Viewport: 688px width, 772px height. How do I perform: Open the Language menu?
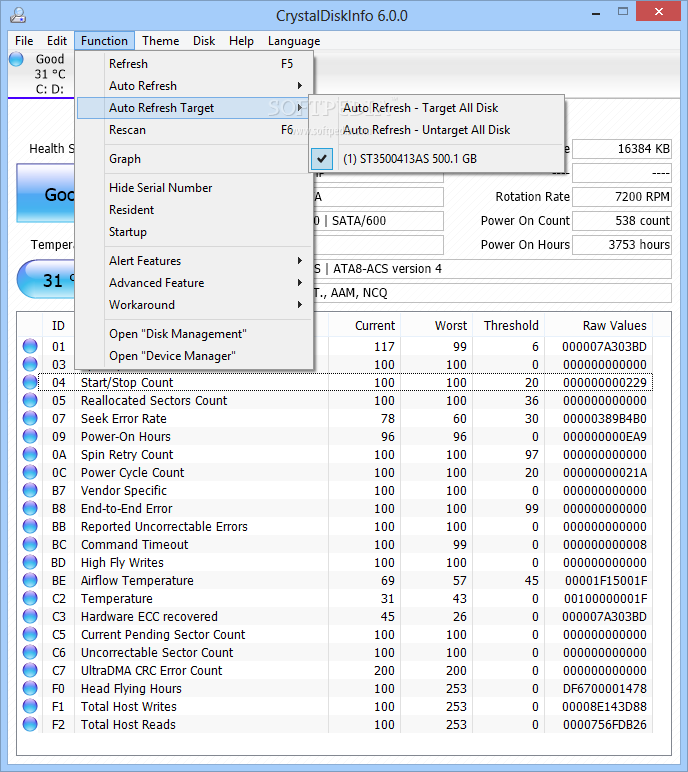294,41
